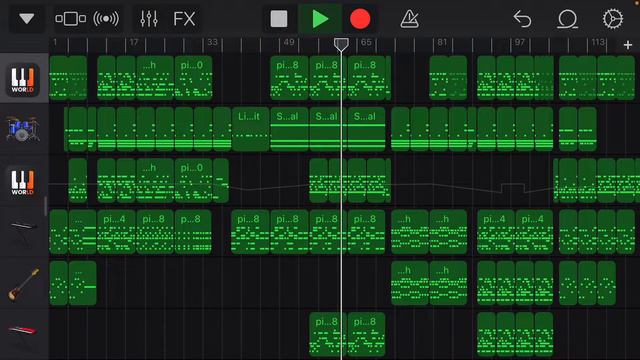Open the Live Loops broadcast icon
640x360 pixels.
pos(106,19)
